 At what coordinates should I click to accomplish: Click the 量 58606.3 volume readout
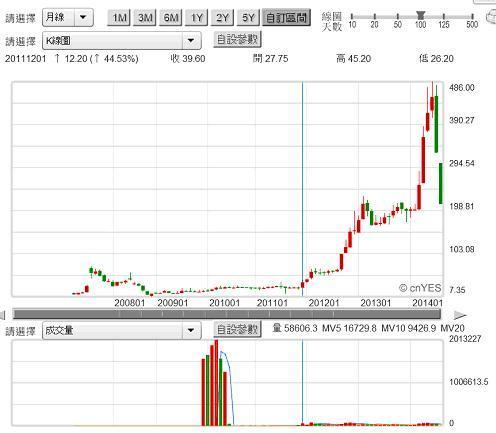[x=295, y=328]
